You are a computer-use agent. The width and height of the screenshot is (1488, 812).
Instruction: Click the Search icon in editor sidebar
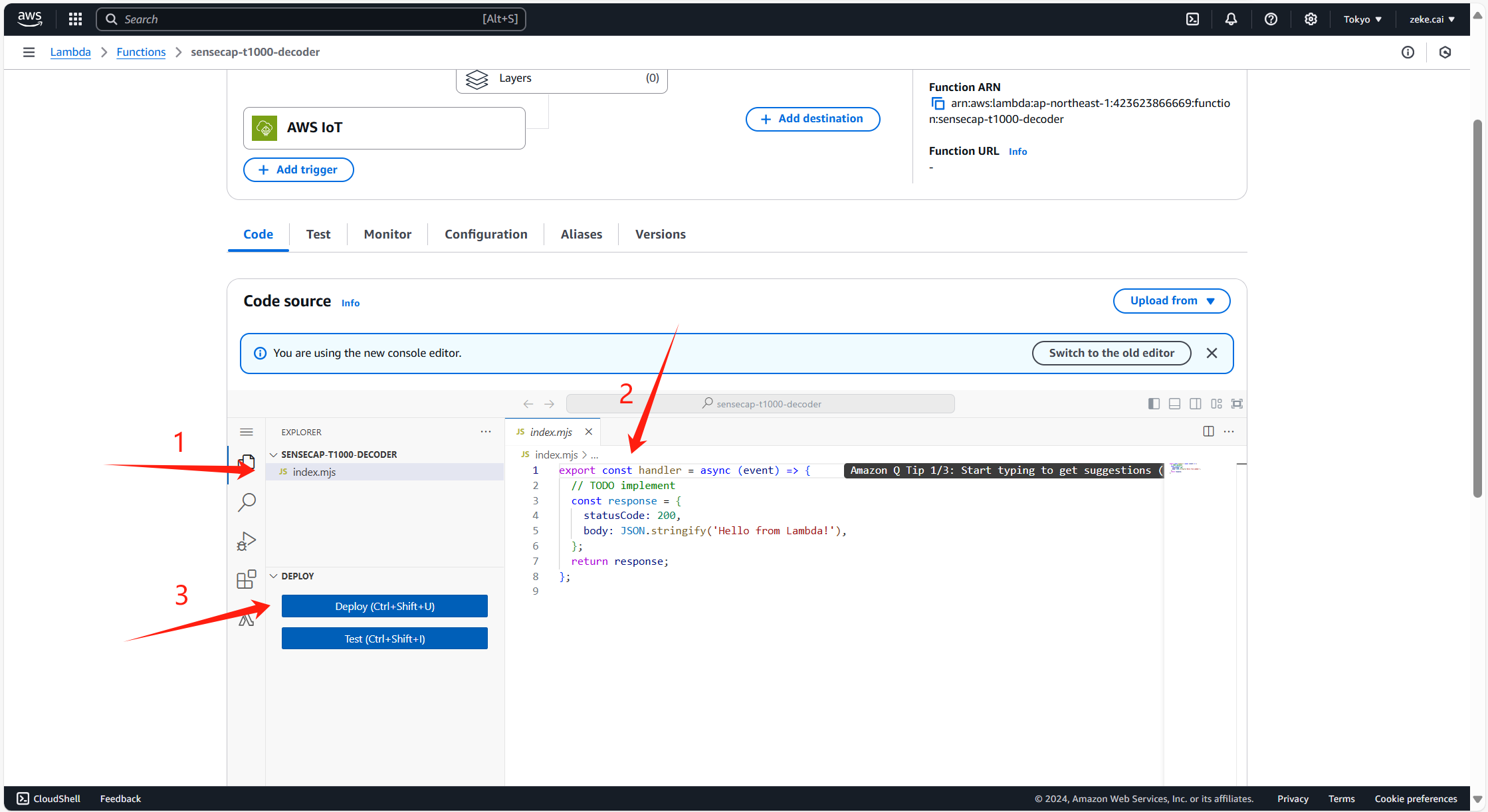(247, 503)
